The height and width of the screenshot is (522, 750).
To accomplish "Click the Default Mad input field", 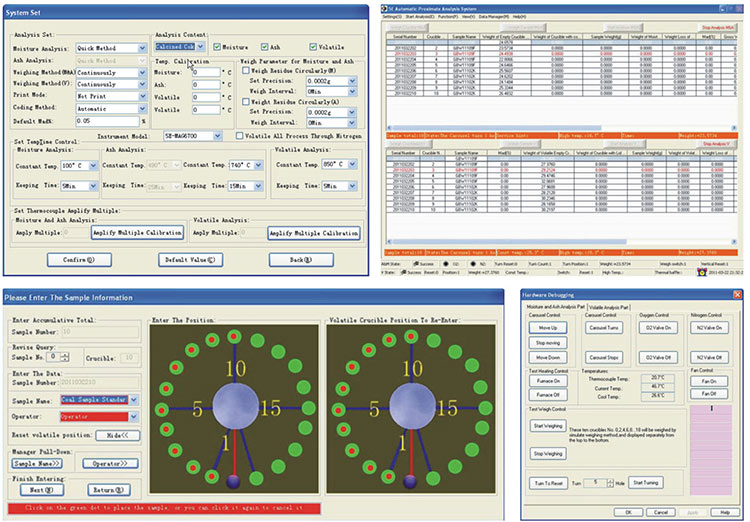I will [x=108, y=121].
